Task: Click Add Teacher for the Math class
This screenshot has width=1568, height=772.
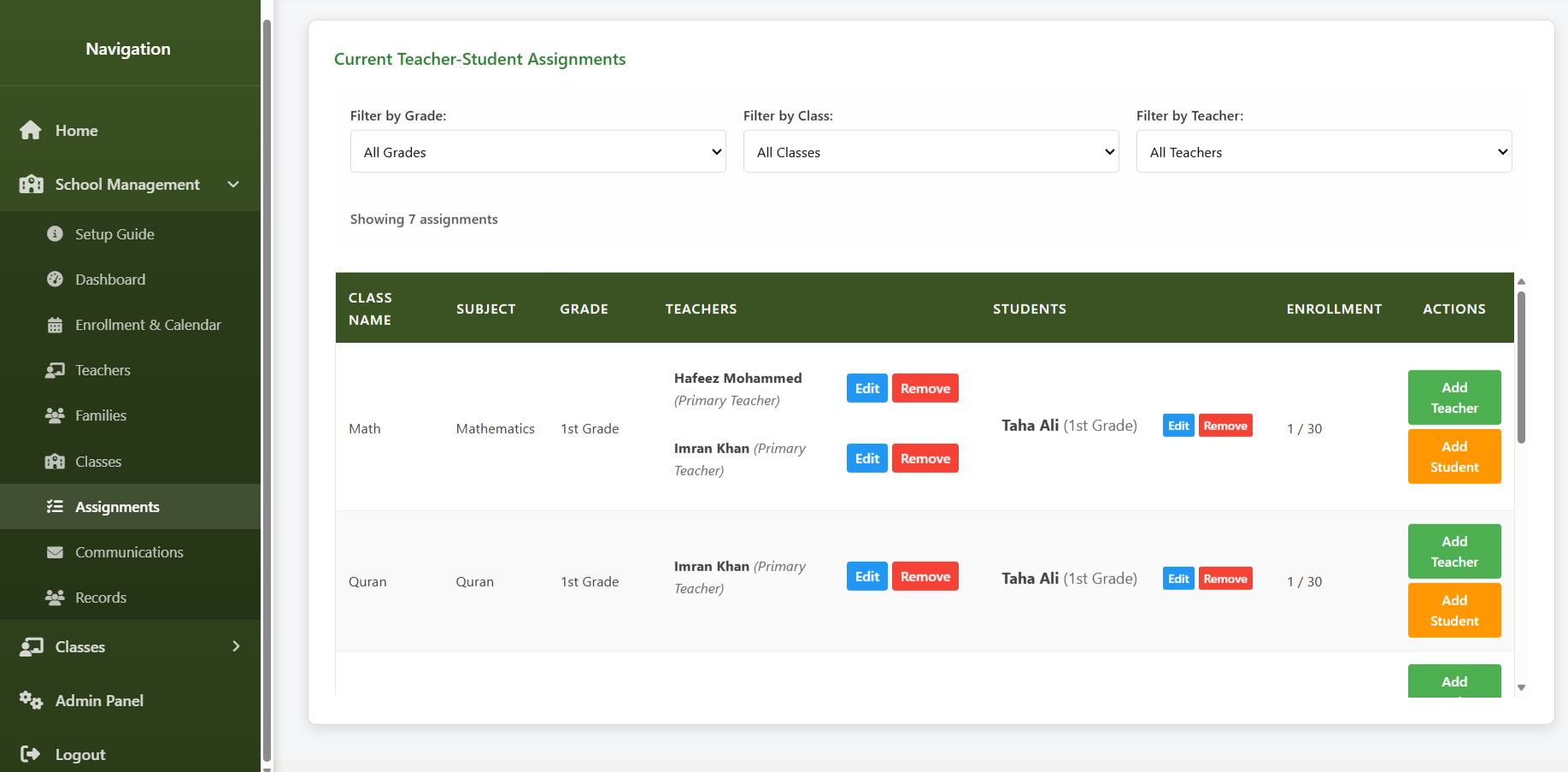Action: click(x=1453, y=397)
